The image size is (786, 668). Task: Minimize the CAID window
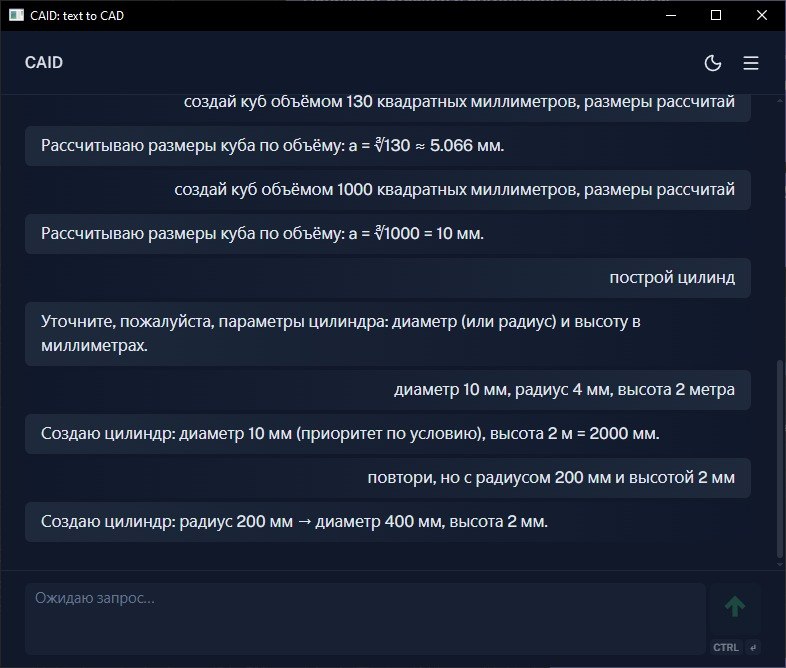coord(671,16)
